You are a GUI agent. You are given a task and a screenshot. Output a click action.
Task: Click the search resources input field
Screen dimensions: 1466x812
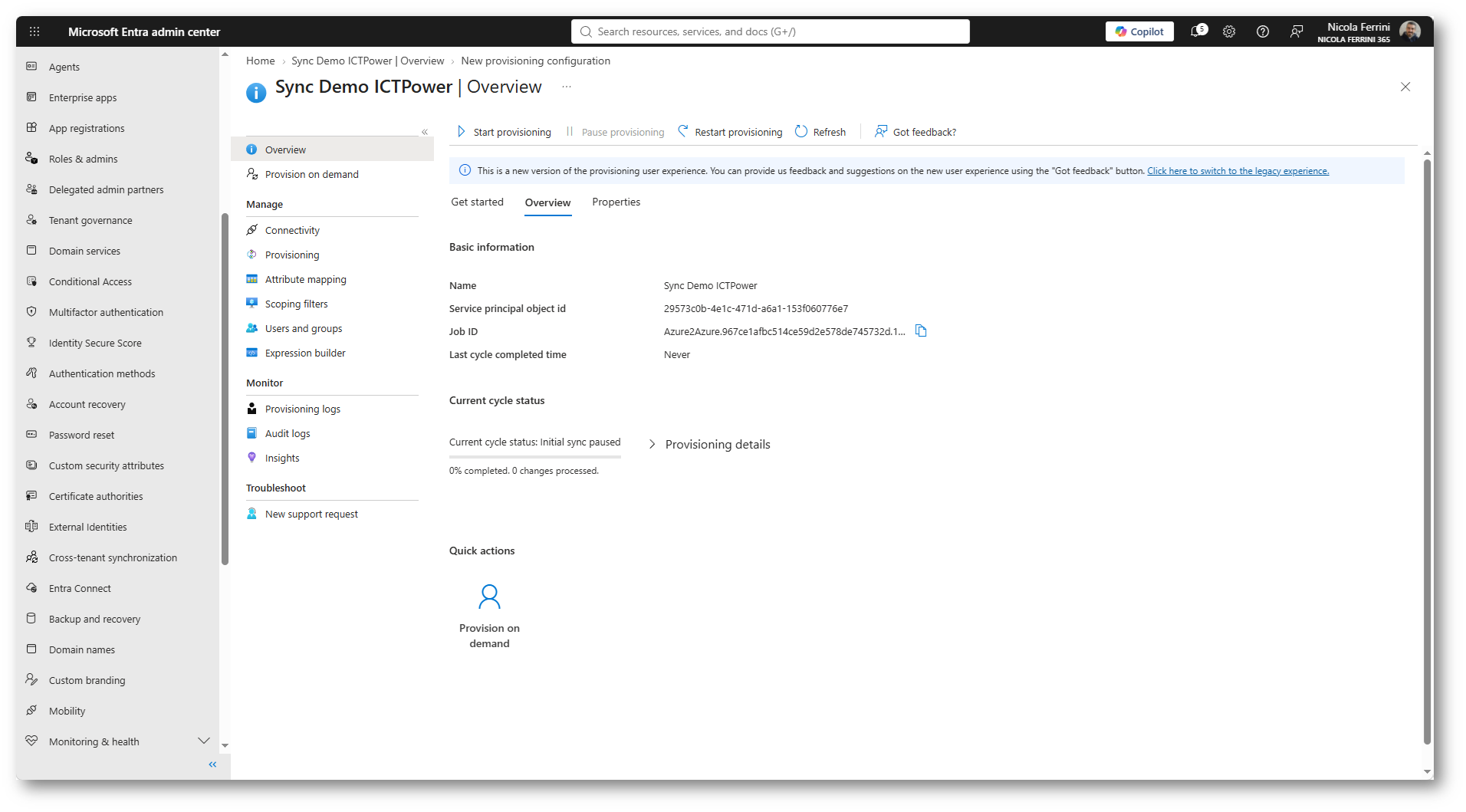[770, 31]
